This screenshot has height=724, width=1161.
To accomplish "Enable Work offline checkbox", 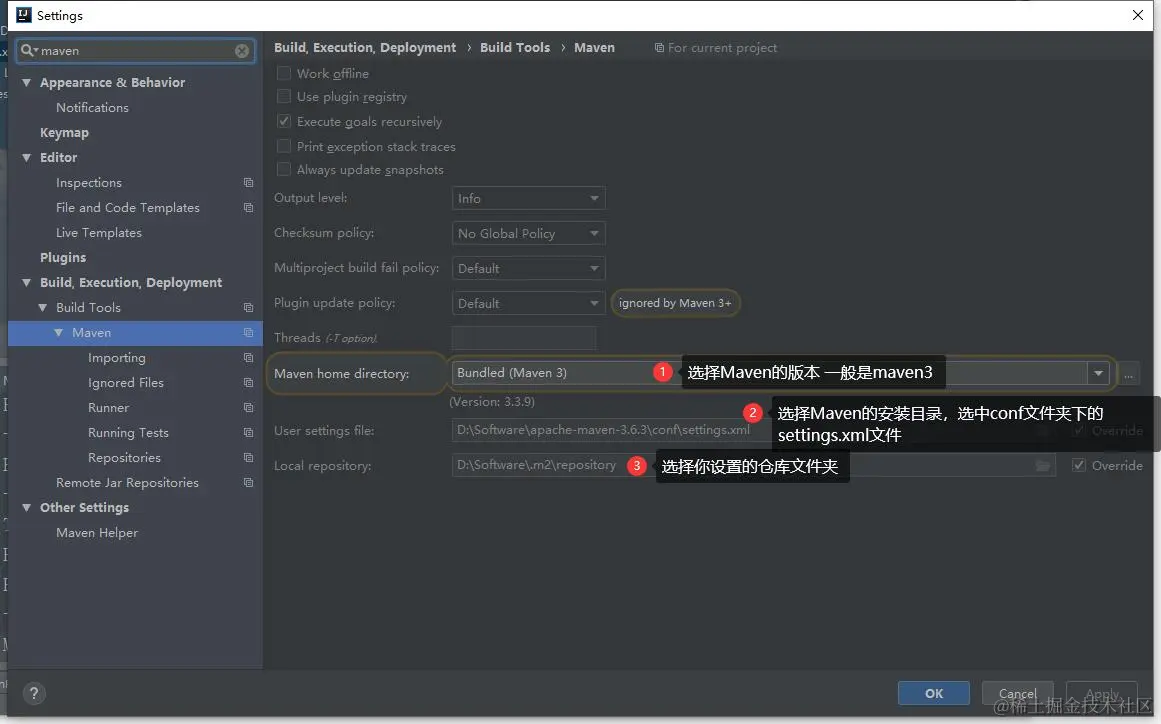I will click(x=284, y=73).
